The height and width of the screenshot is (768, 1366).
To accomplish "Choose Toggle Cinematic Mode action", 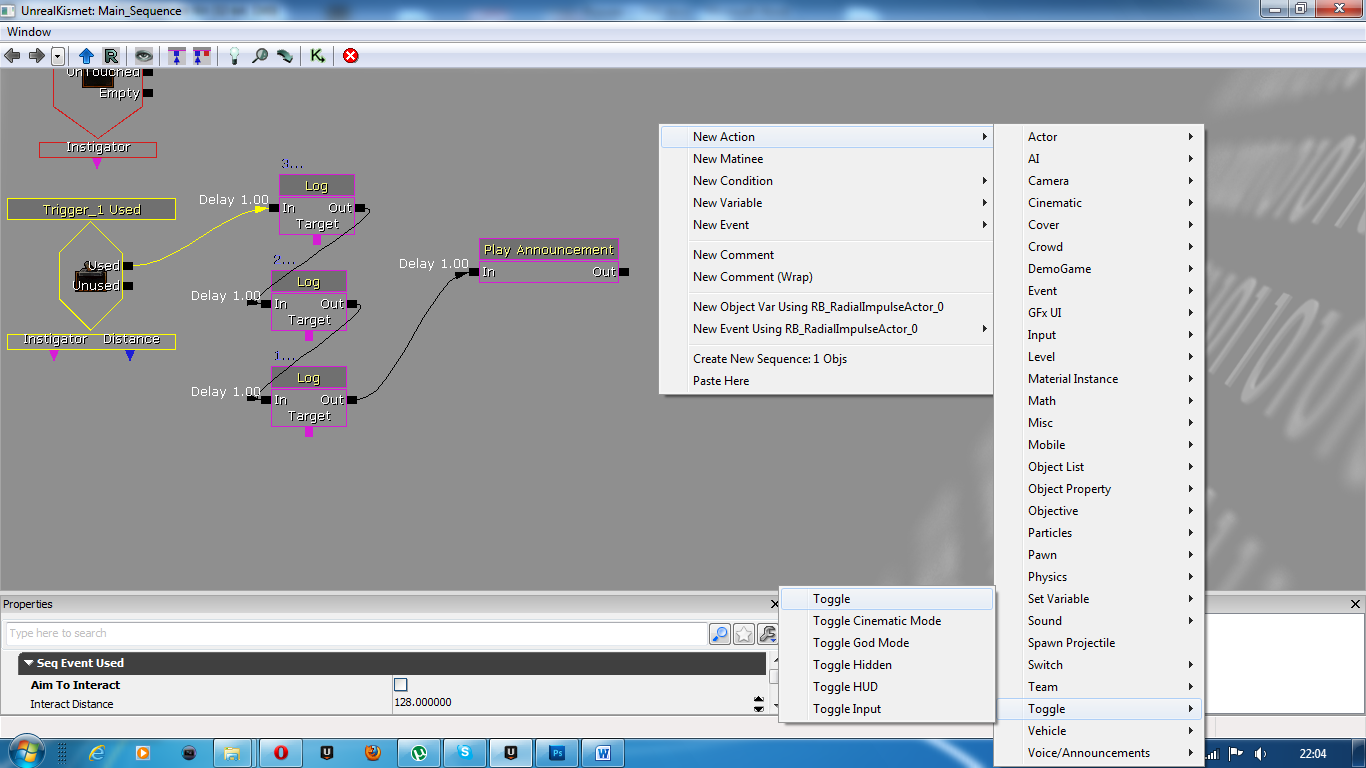I will click(x=887, y=621).
